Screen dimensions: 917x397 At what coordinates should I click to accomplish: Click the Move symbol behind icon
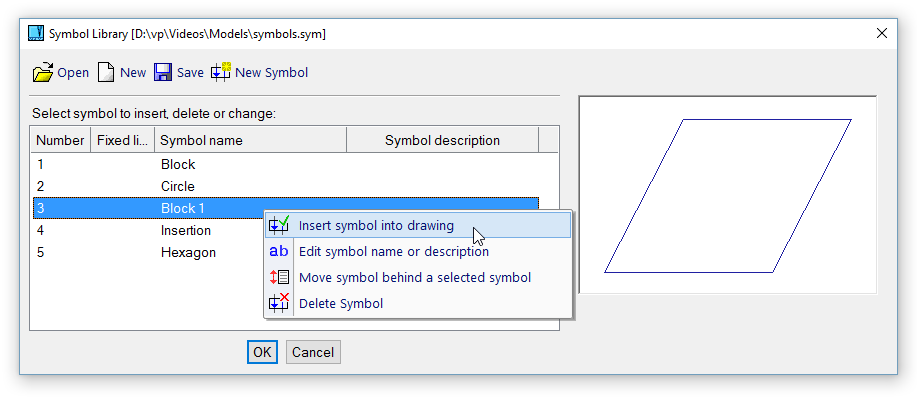point(279,277)
